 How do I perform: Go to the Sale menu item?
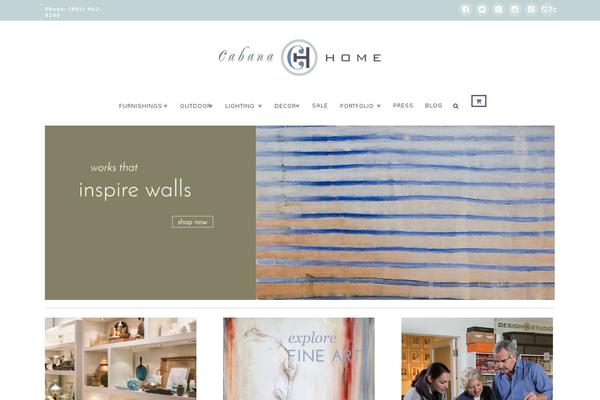(x=320, y=105)
